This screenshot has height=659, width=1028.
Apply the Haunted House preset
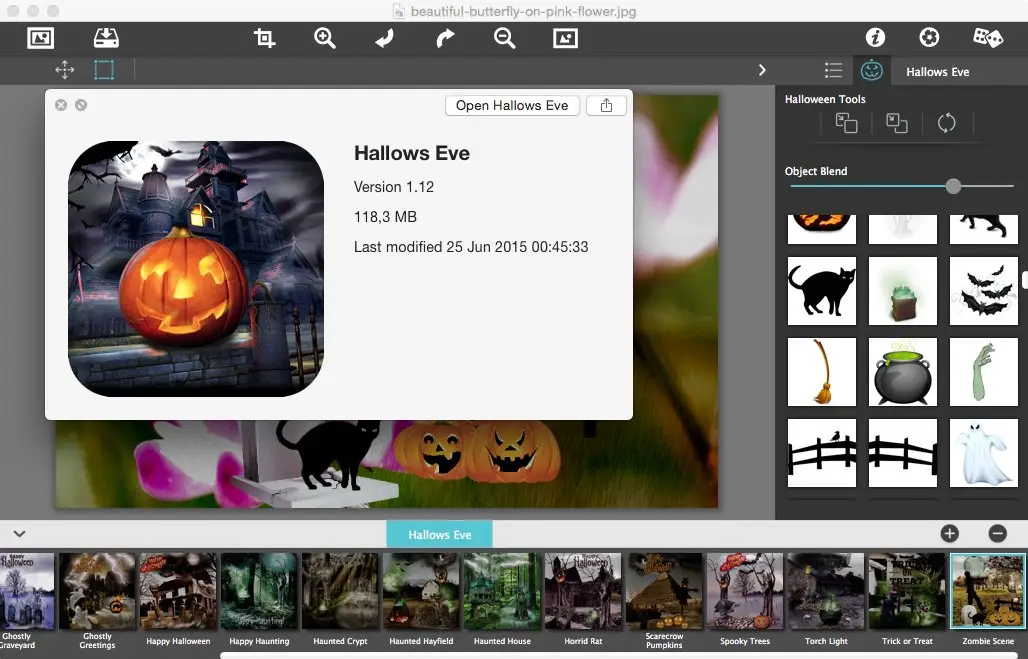pos(502,601)
